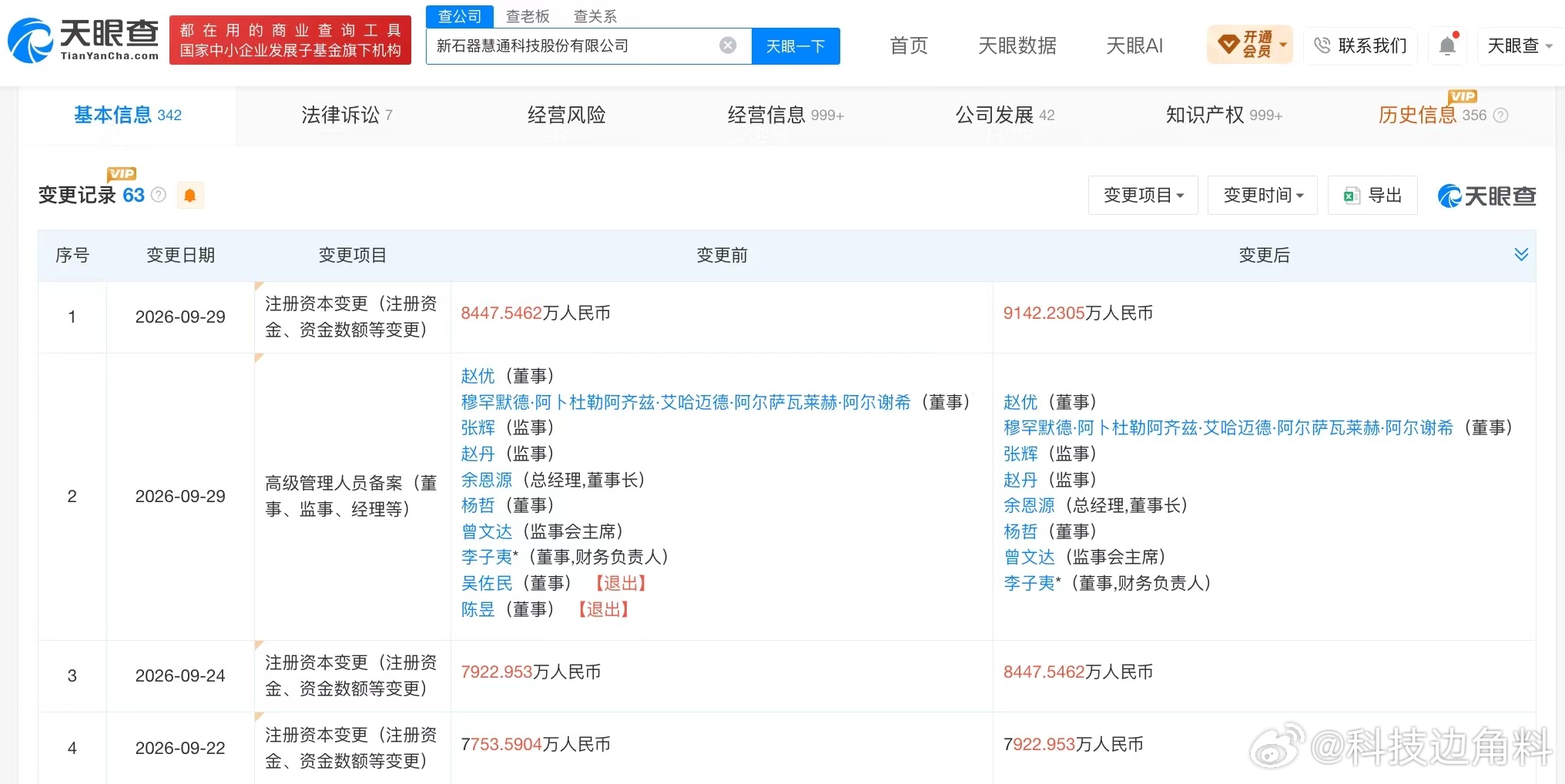The image size is (1565, 784).
Task: Open 赵优 link in 变更前 column
Action: click(478, 376)
